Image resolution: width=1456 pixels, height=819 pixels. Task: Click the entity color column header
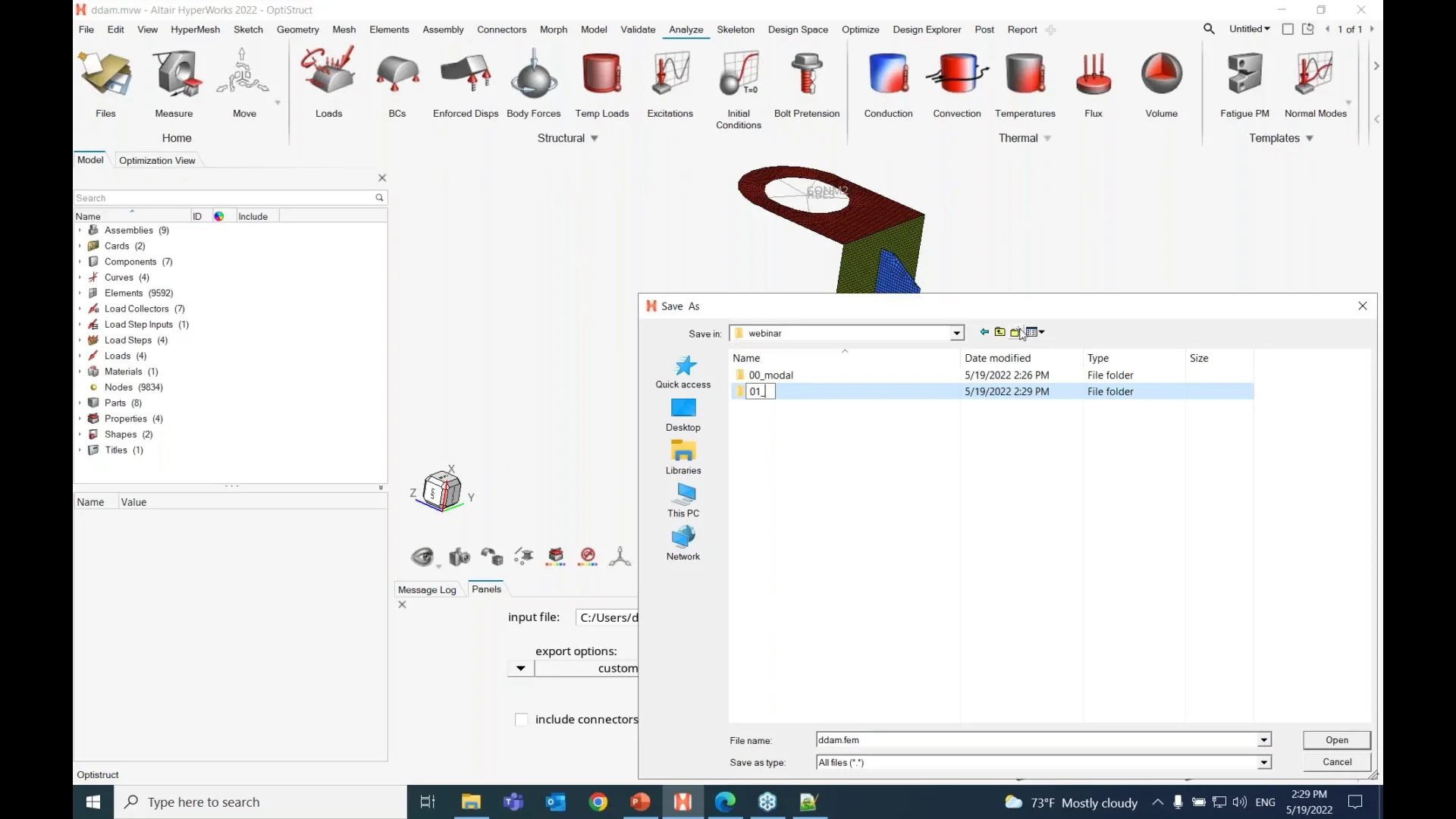[218, 216]
